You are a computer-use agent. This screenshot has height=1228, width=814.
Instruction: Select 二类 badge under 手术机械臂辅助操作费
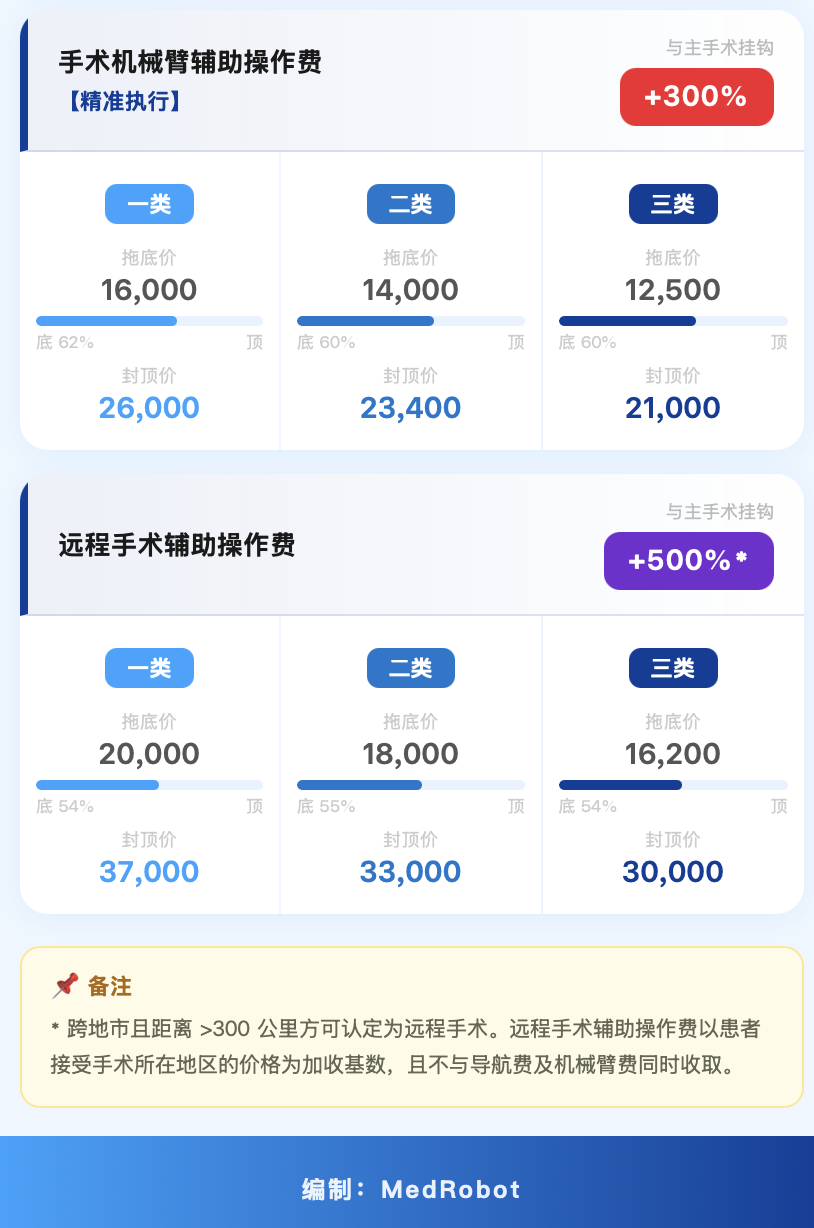coord(411,204)
